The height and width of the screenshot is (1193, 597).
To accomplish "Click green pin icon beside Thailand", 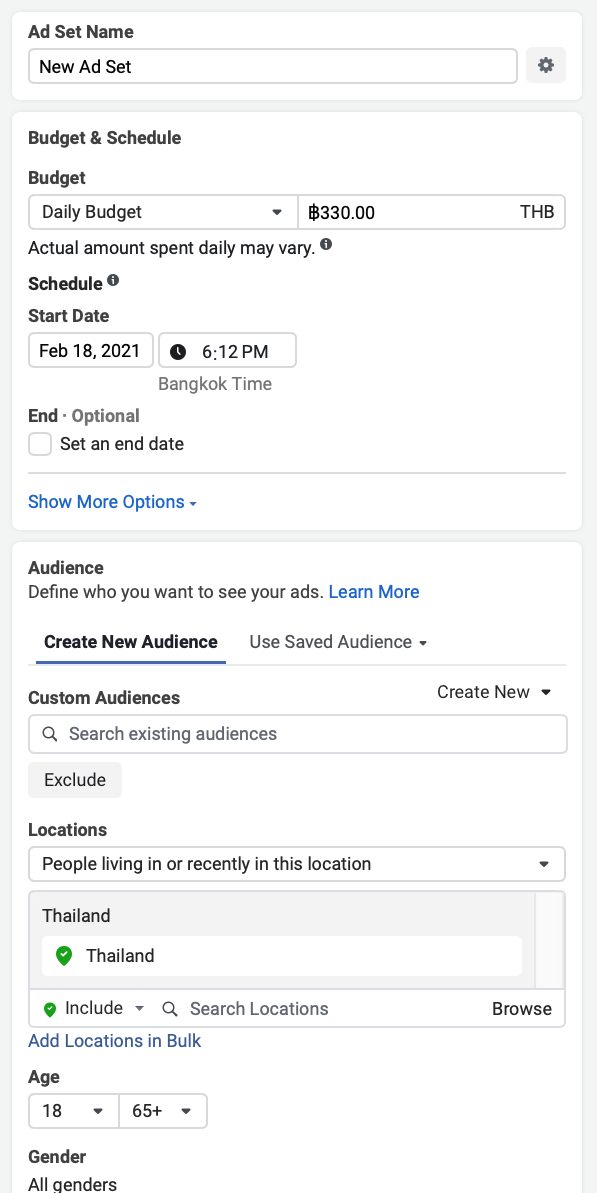I will (64, 956).
